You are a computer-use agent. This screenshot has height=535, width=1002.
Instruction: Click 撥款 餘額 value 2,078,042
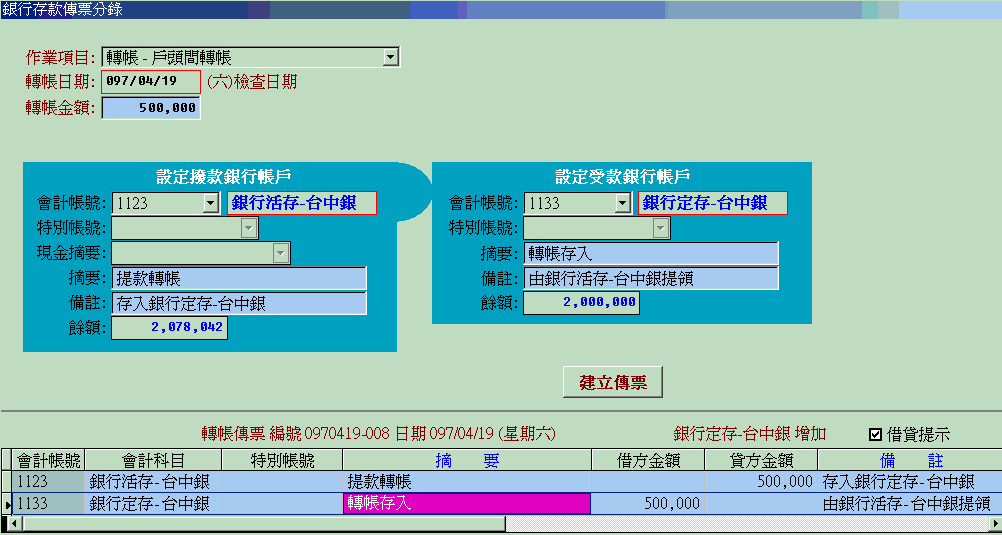click(x=169, y=328)
